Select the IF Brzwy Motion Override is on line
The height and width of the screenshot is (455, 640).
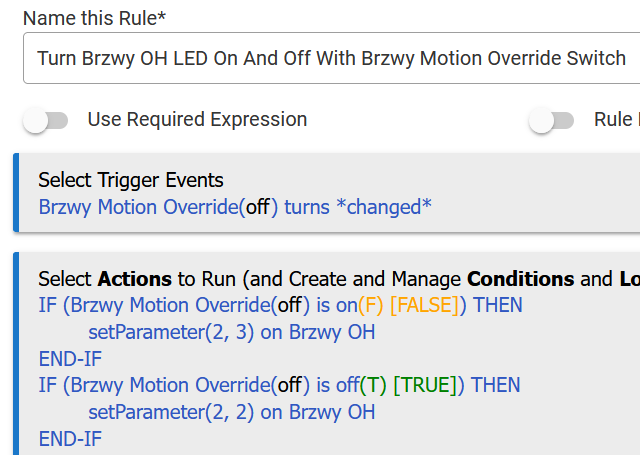(280, 305)
